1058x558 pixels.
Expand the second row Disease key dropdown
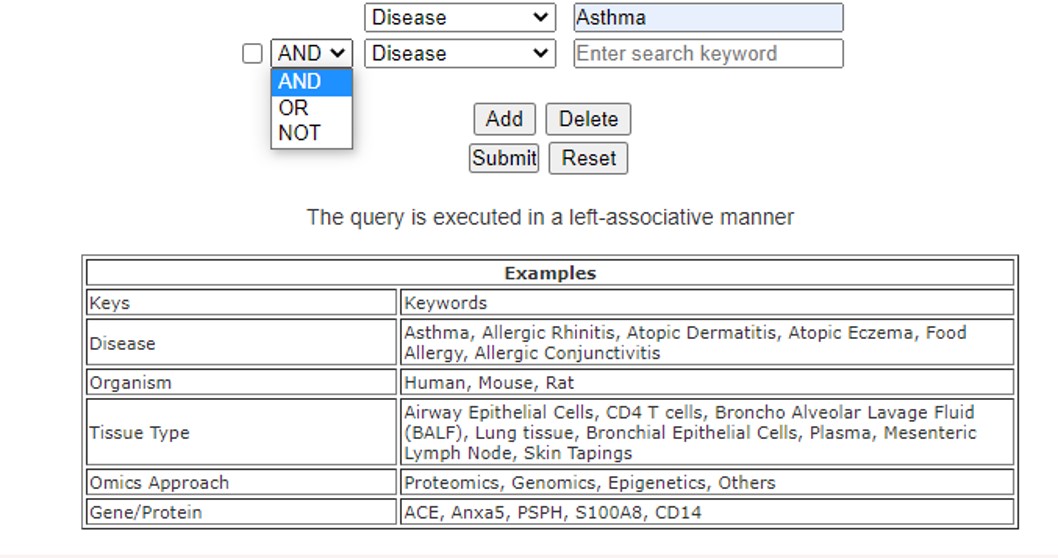460,54
